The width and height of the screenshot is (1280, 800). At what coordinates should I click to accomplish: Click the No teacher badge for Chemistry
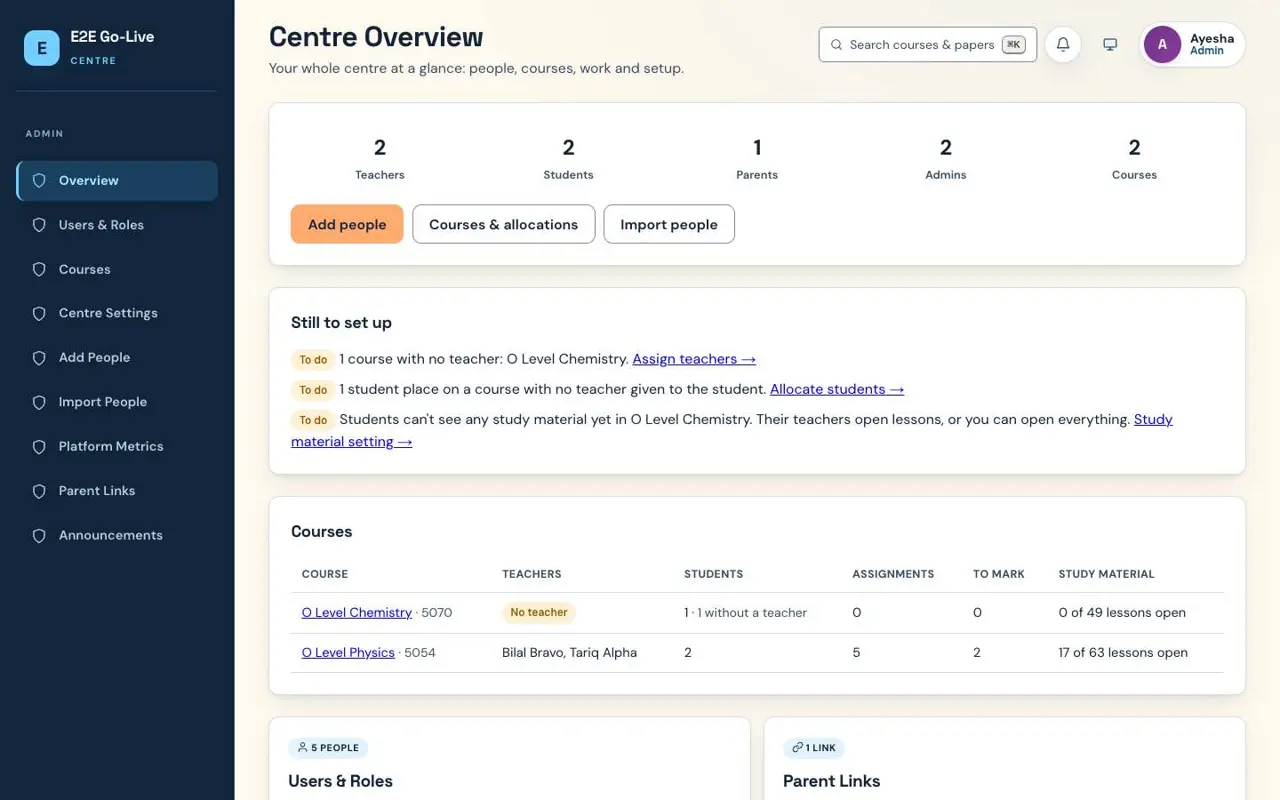[x=539, y=613]
